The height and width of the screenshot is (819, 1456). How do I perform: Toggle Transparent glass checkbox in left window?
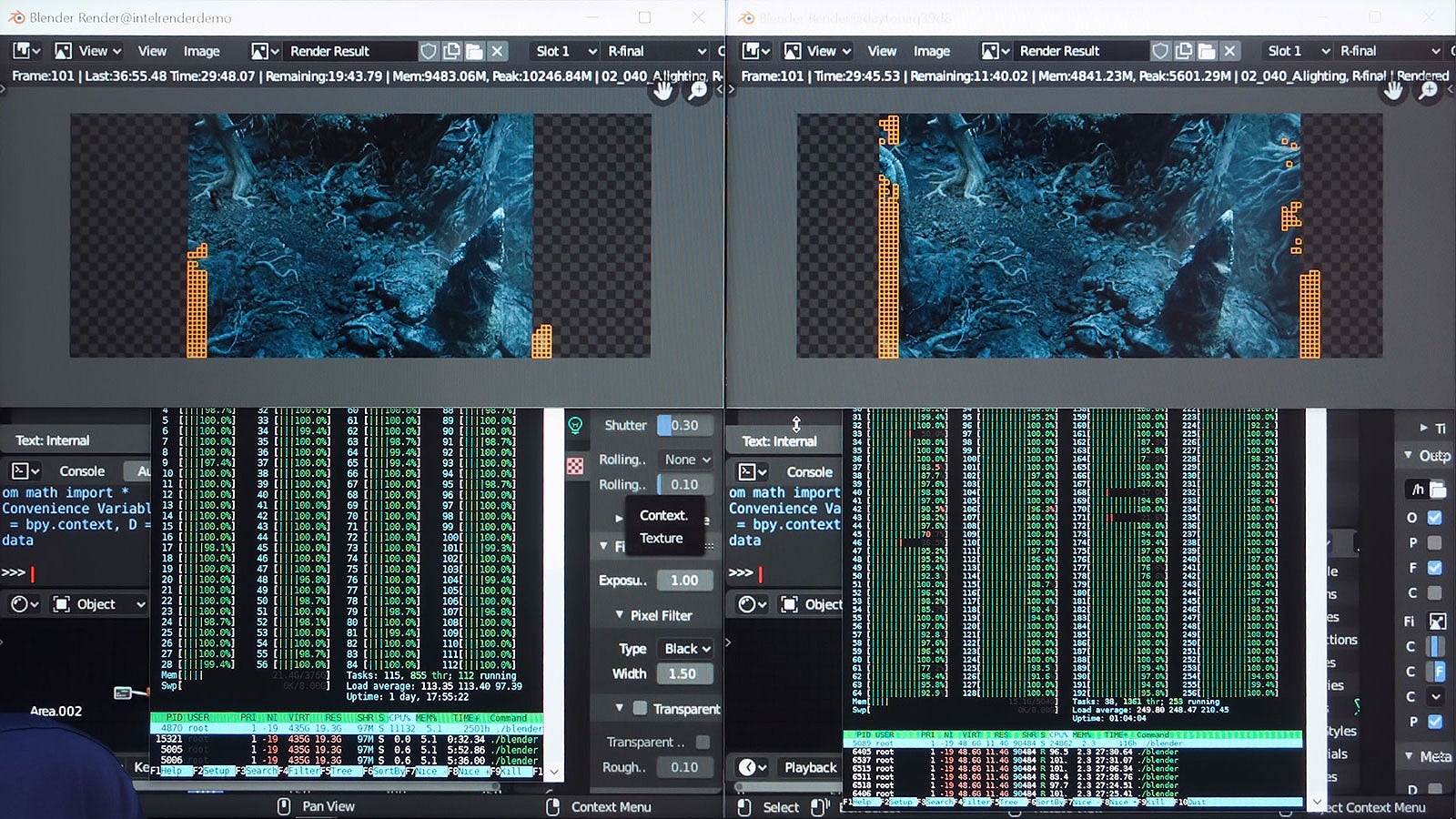703,743
